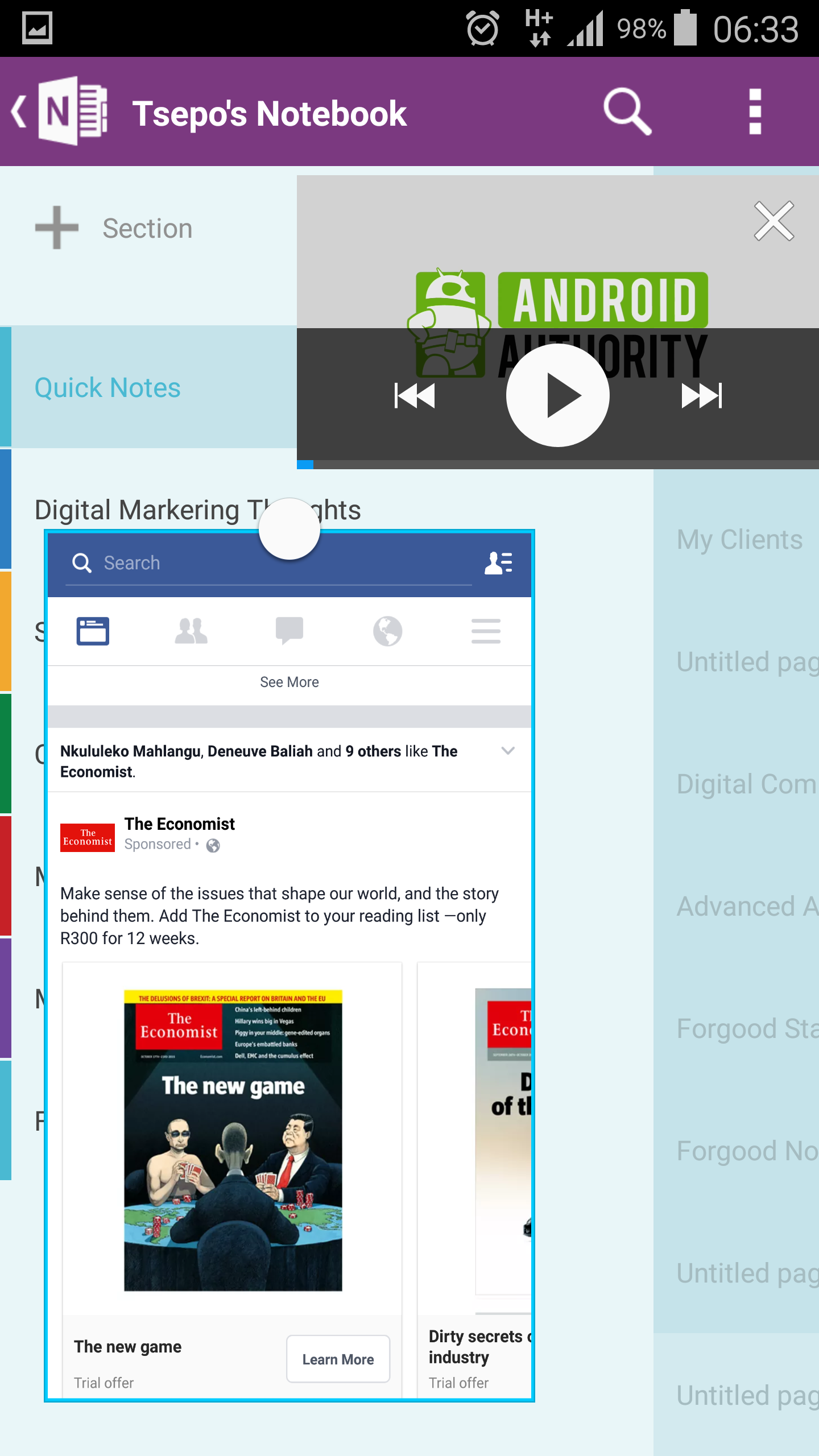Open the Advanced A page
The height and width of the screenshot is (1456, 819).
(747, 906)
